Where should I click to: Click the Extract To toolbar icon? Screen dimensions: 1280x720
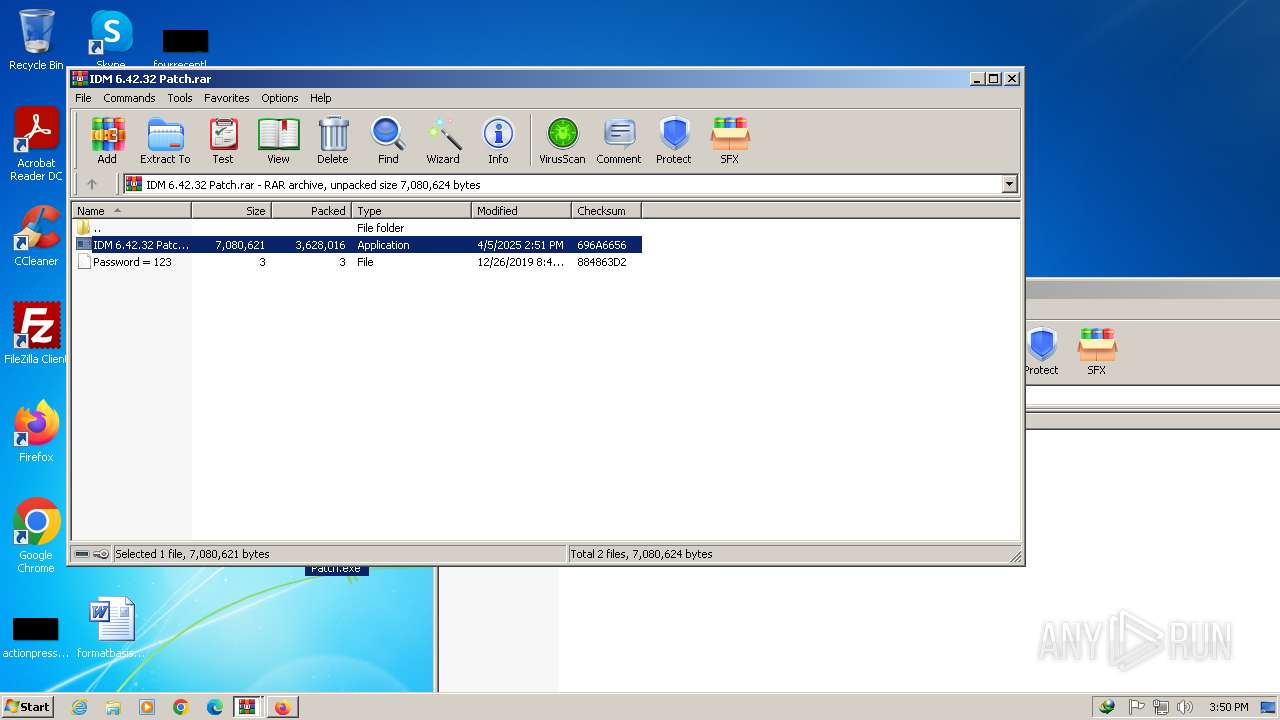[165, 140]
